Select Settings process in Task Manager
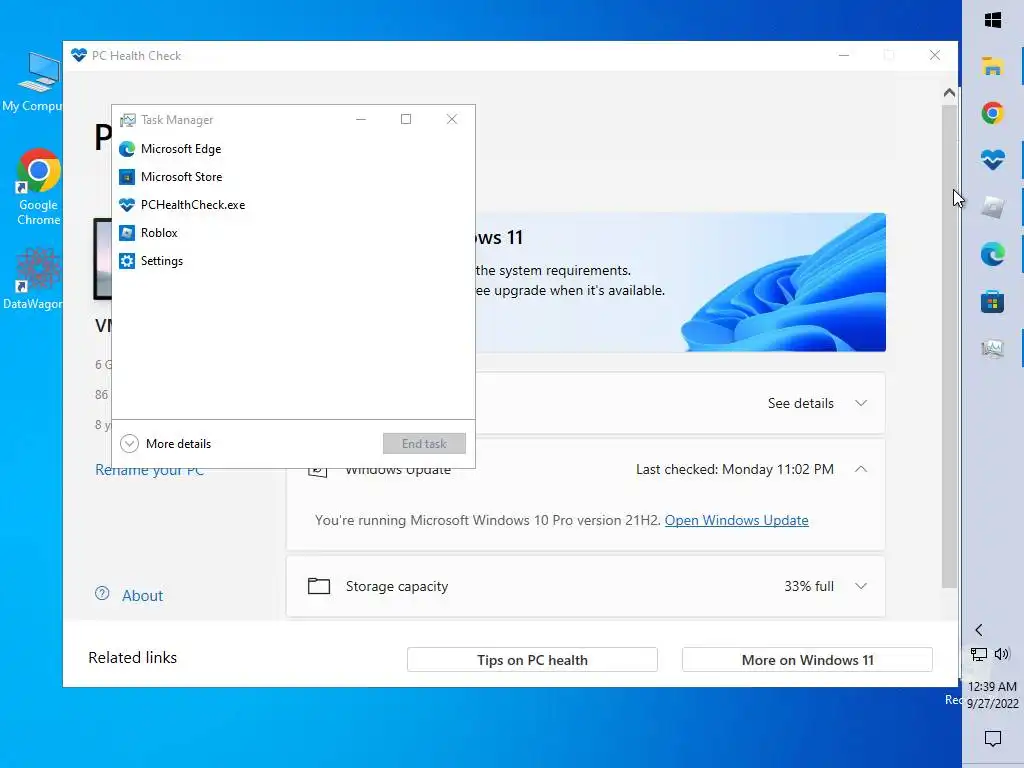 coord(293,261)
